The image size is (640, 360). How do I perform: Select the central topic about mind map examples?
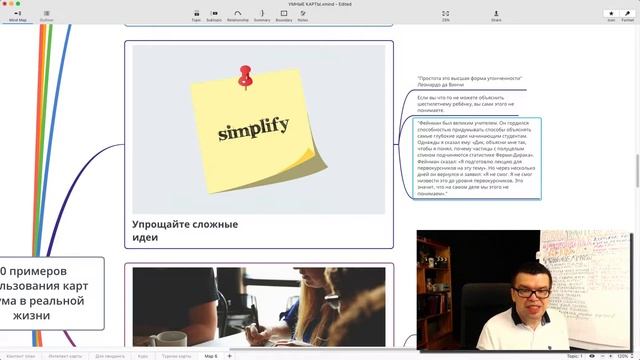pyautogui.click(x=52, y=293)
